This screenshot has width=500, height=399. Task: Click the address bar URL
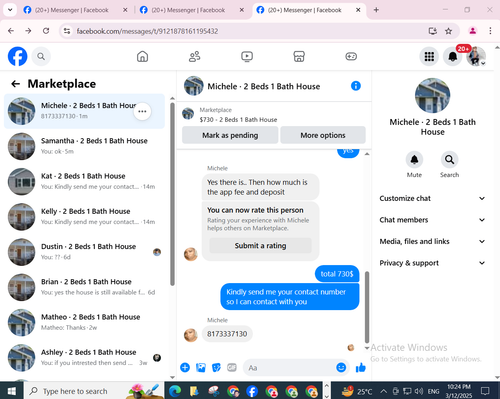coord(147,31)
